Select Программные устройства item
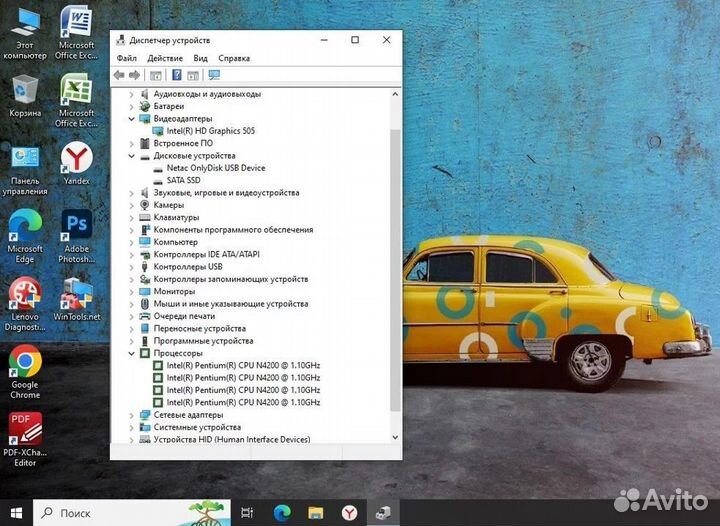720x526 pixels. [203, 341]
